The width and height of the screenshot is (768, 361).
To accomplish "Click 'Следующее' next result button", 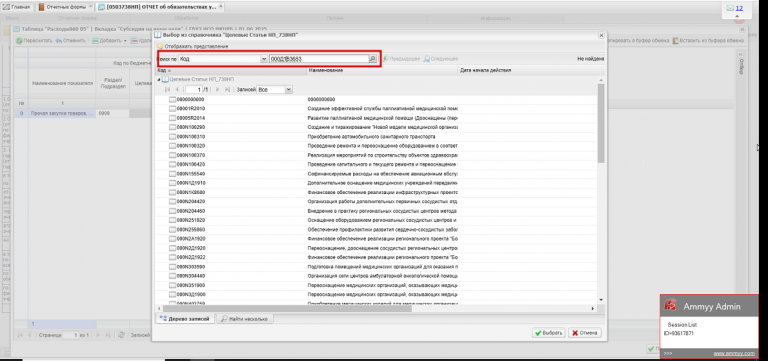I will point(441,59).
